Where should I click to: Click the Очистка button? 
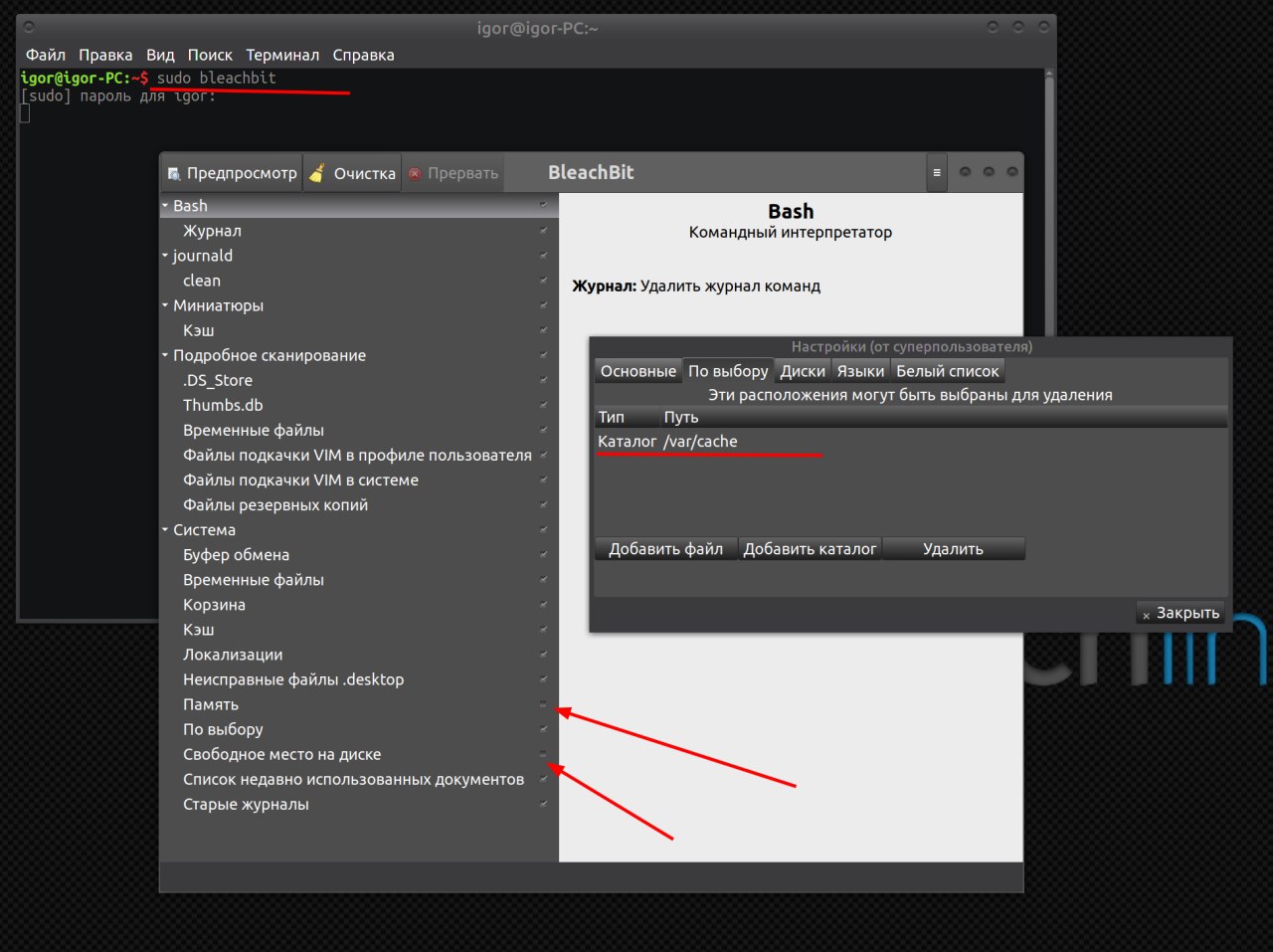(x=352, y=173)
